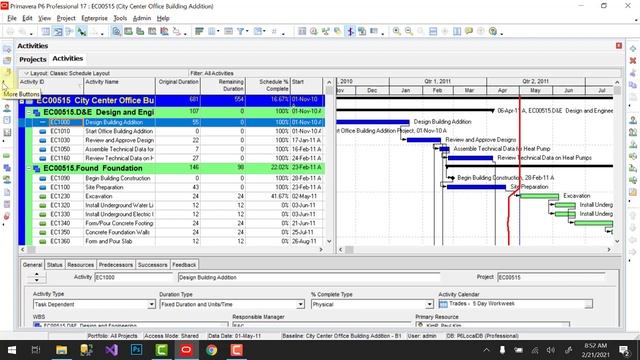Click the Reports icon in left sidebar
The height and width of the screenshot is (360, 640).
pyautogui.click(x=7, y=120)
